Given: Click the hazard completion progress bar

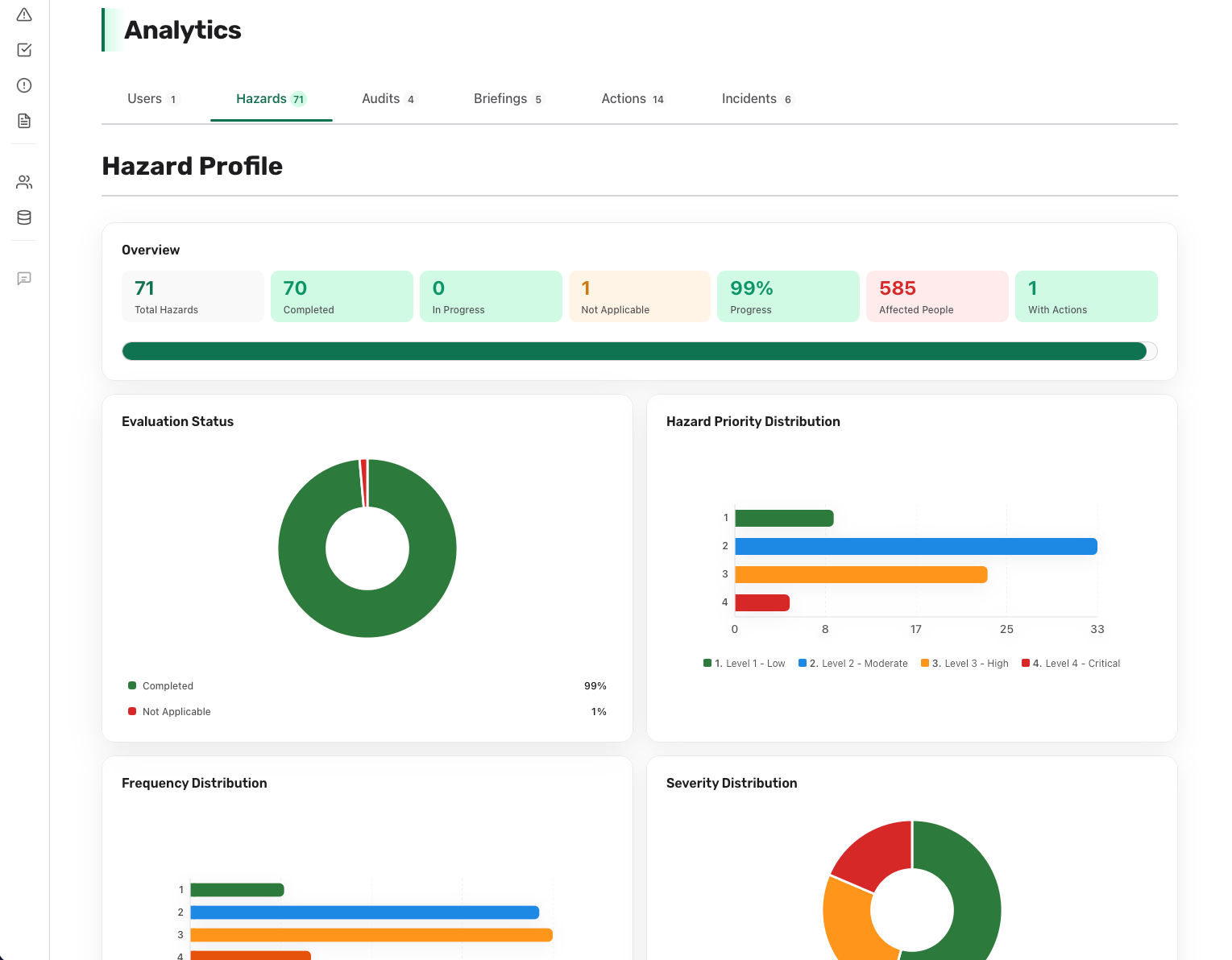Looking at the screenshot, I should click(640, 351).
